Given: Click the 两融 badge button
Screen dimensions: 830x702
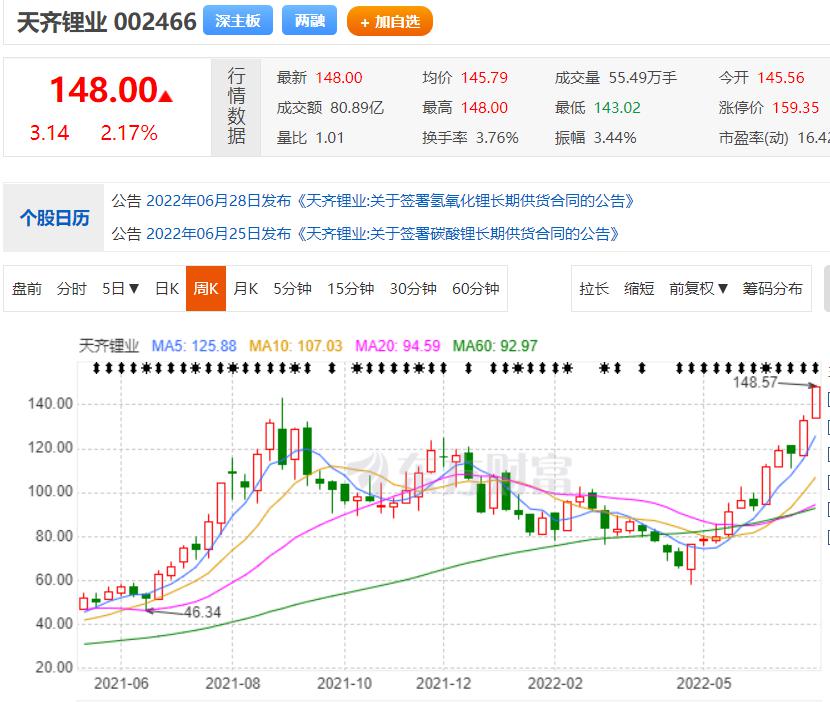Looking at the screenshot, I should coord(309,21).
